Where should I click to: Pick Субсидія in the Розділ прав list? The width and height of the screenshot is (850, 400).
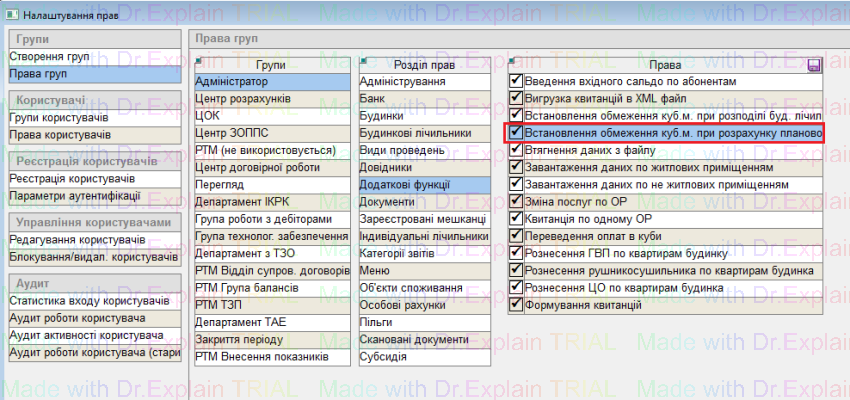(383, 357)
